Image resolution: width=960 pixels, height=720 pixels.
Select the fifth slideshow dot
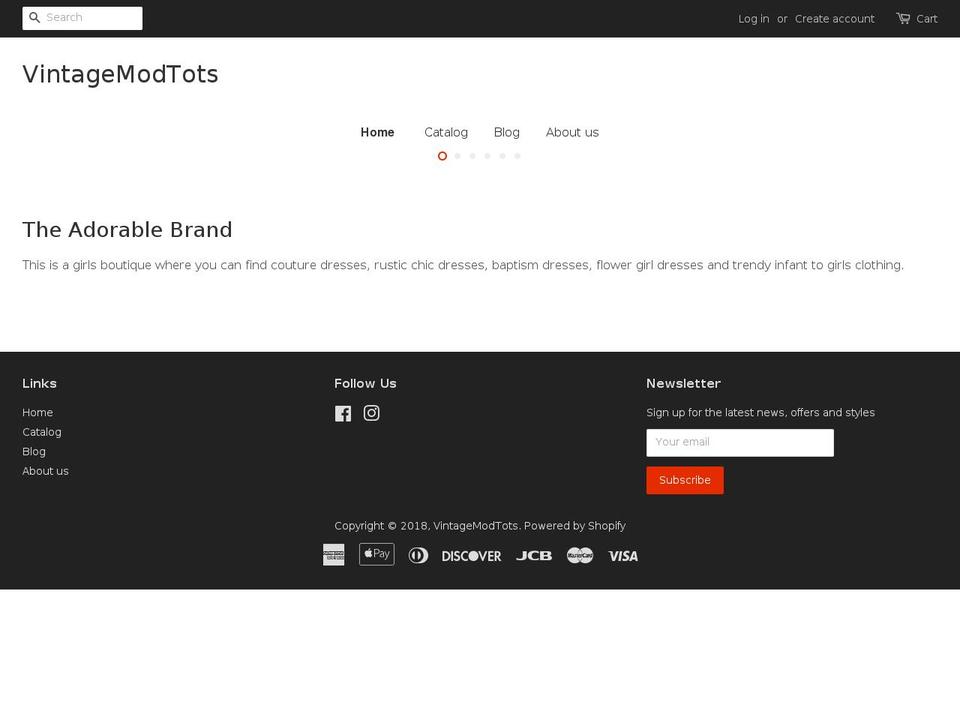503,156
